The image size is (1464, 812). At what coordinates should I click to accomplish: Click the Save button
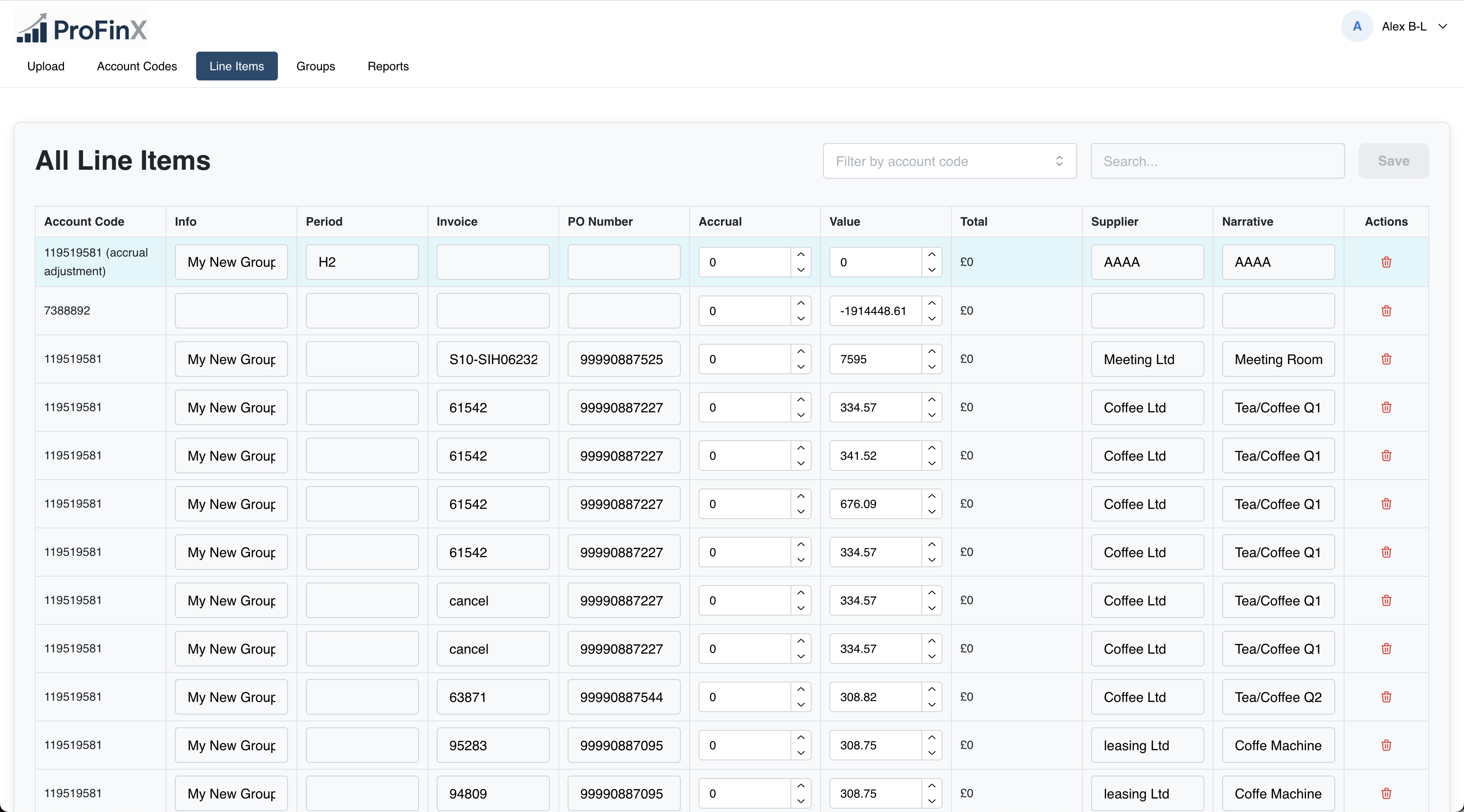click(1393, 161)
